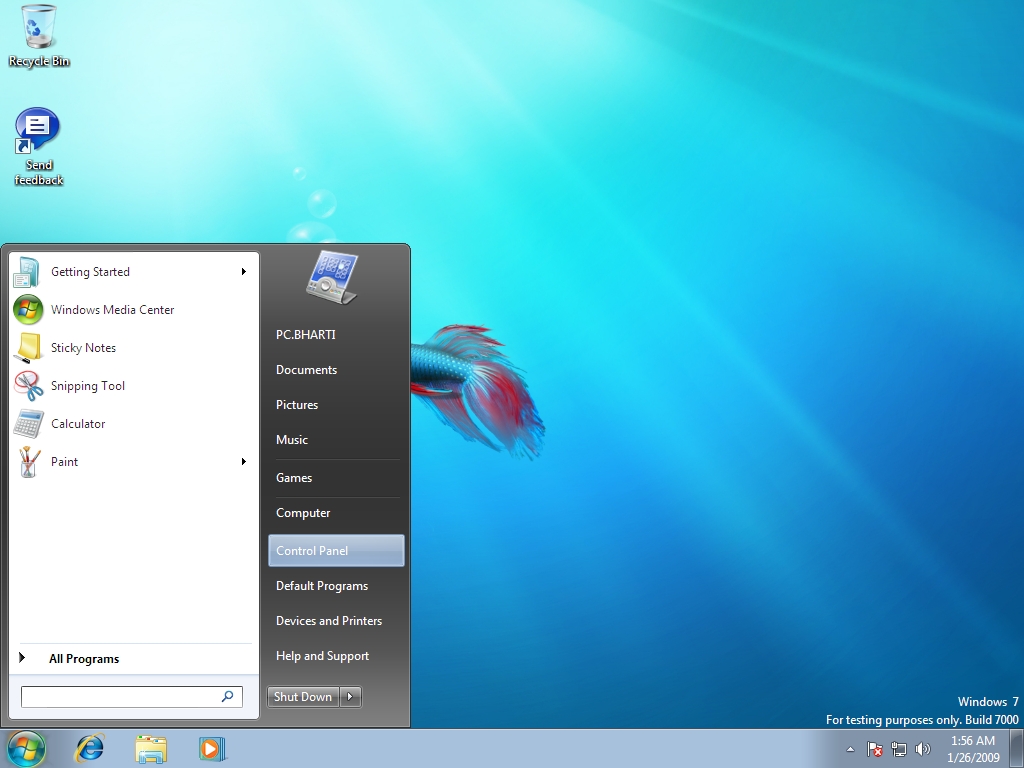
Task: Expand the Getting Started submenu
Action: (x=243, y=271)
